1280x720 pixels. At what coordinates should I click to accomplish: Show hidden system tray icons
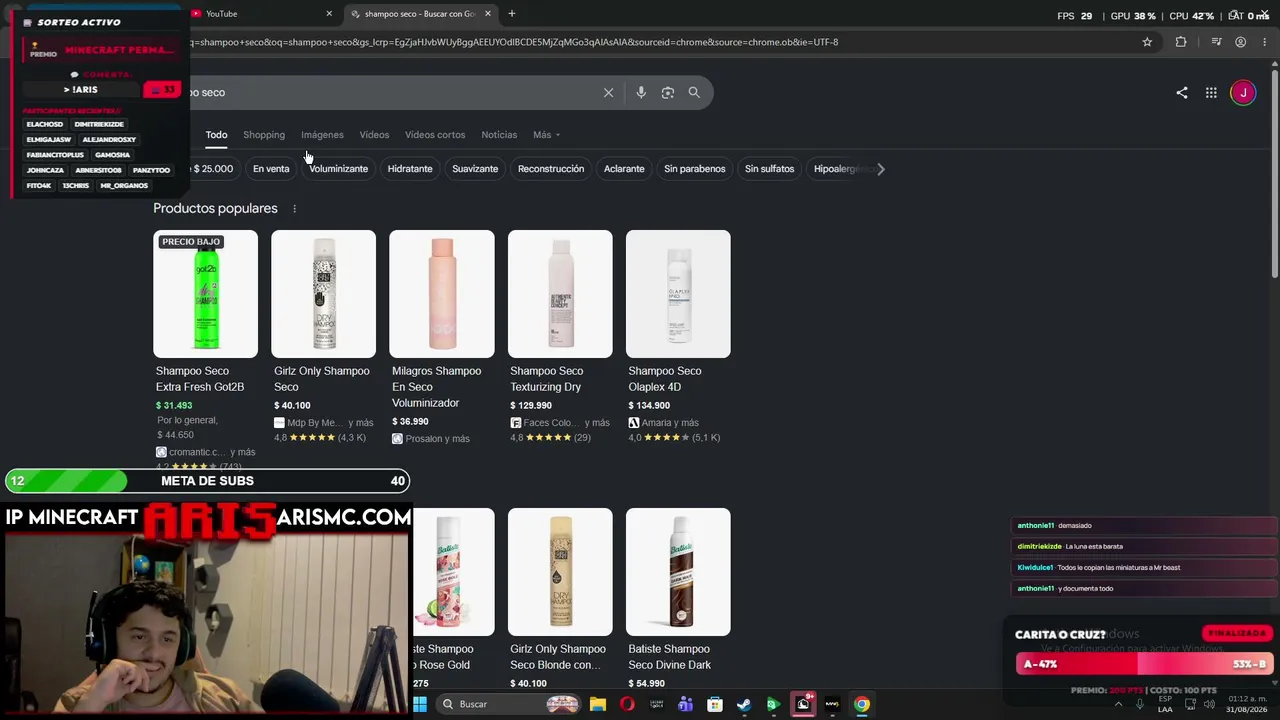[x=1118, y=704]
